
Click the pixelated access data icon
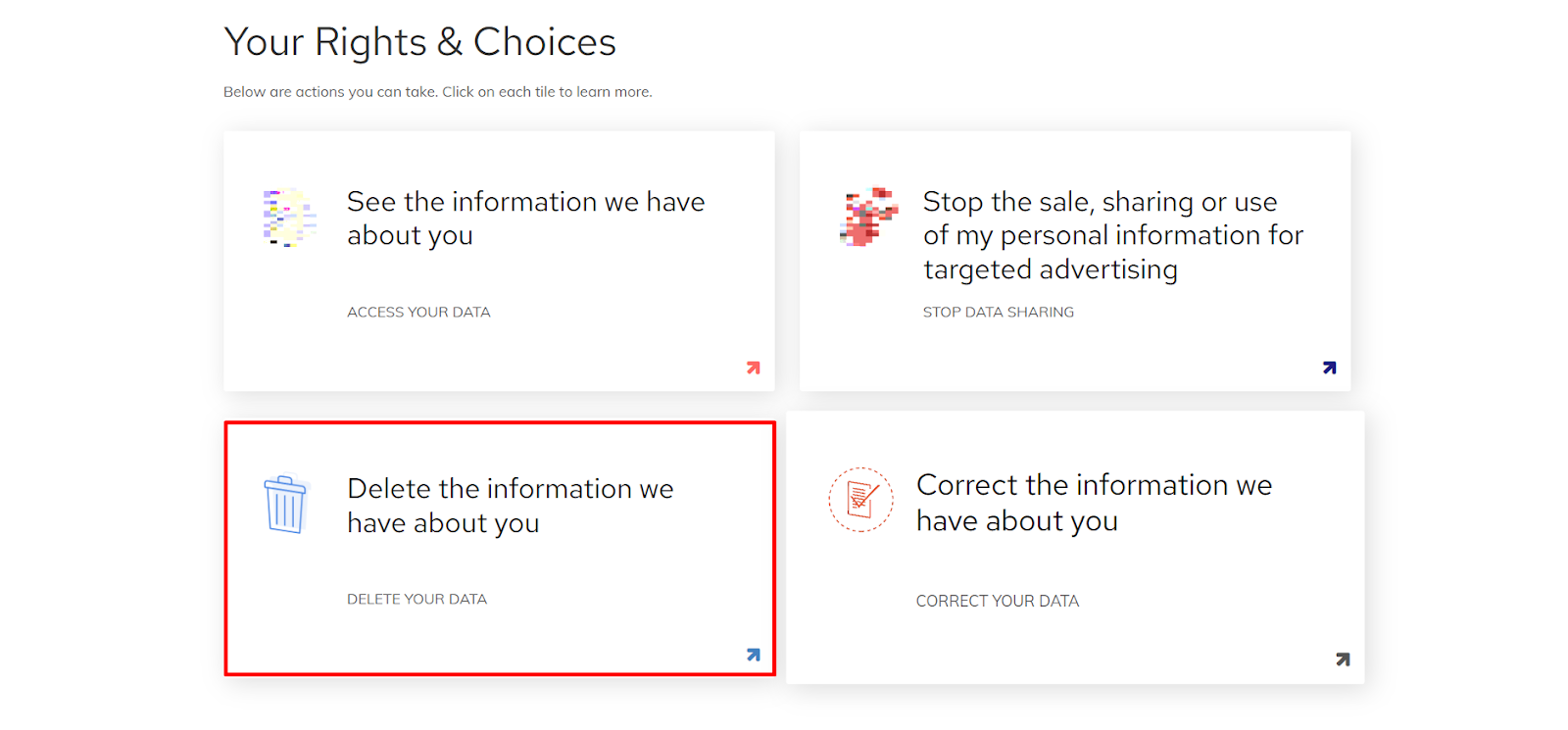289,218
